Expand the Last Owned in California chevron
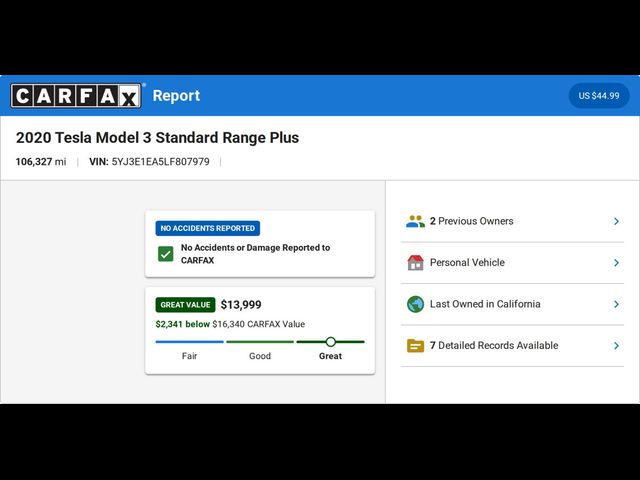The width and height of the screenshot is (640, 480). click(616, 304)
